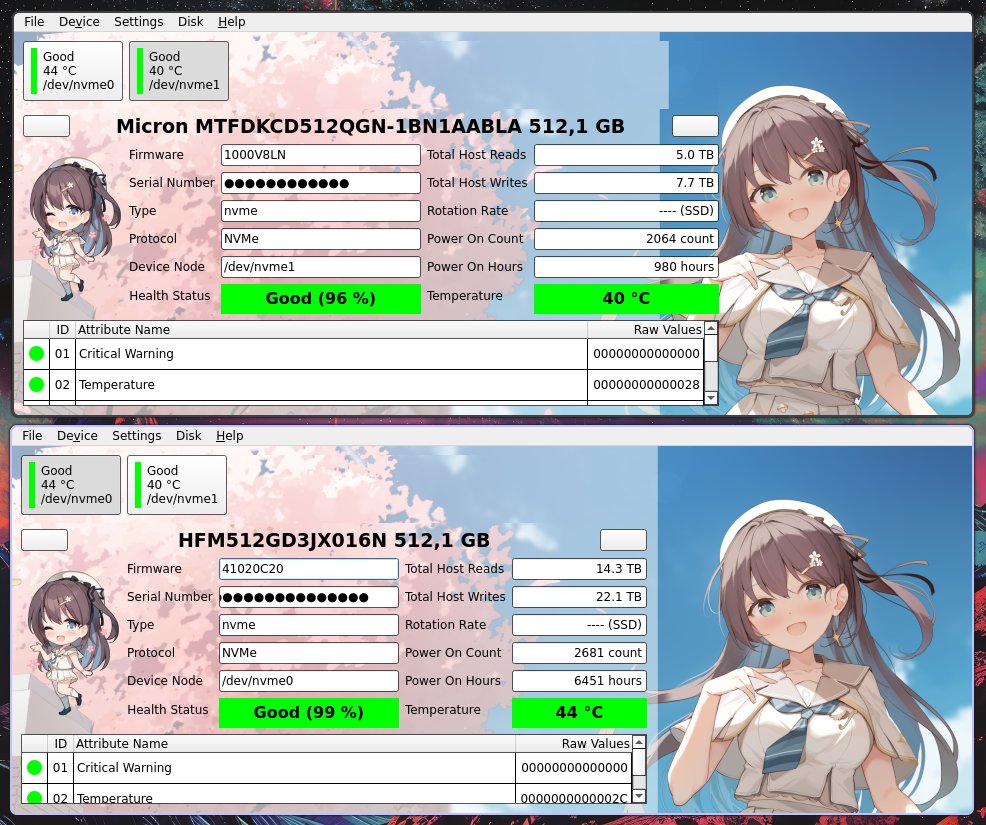The width and height of the screenshot is (986, 825).
Task: Click the masked Serial Number field of the Micron drive
Action: tap(320, 183)
